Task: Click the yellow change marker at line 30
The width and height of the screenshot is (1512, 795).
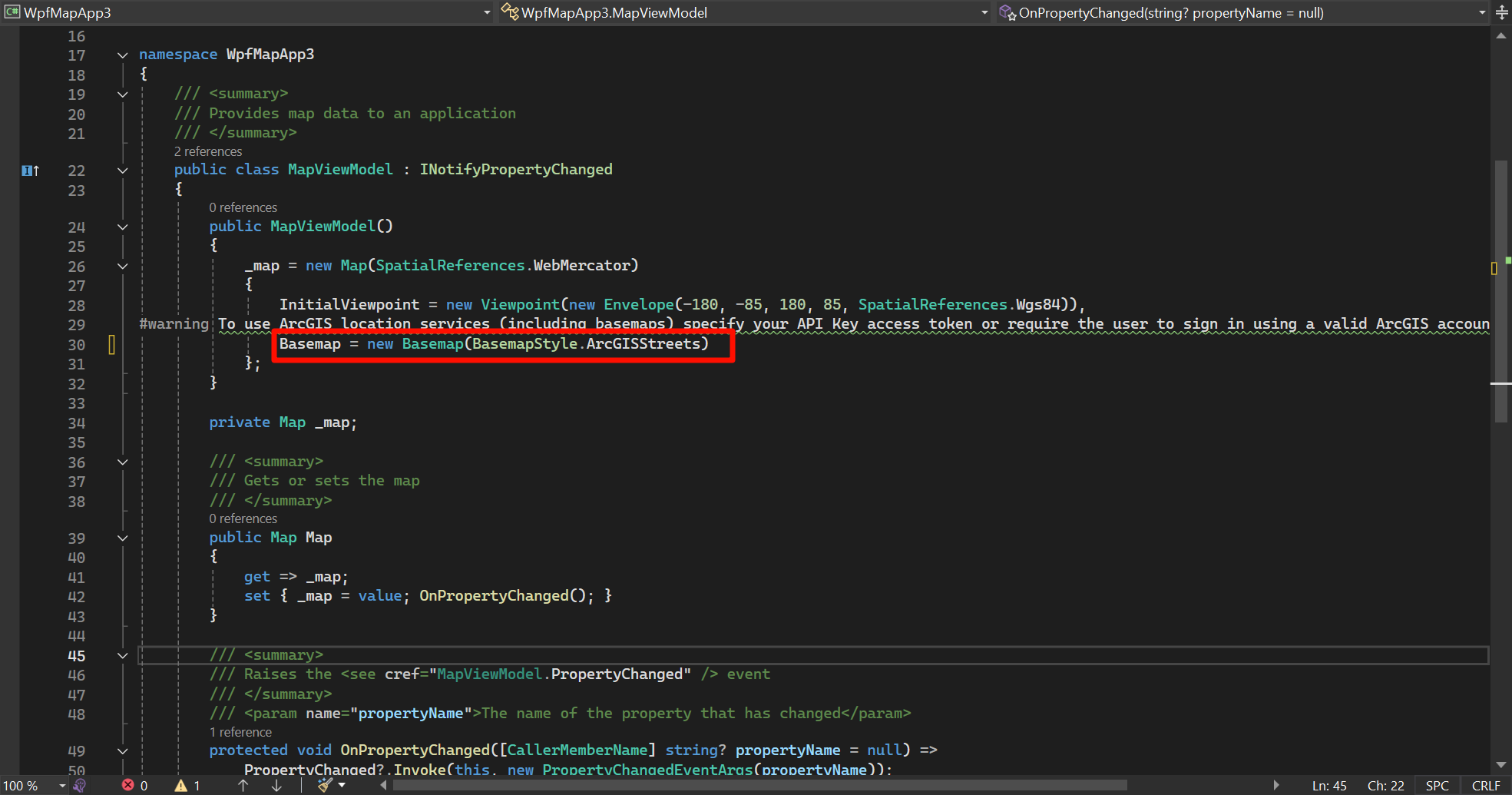Action: pos(112,344)
